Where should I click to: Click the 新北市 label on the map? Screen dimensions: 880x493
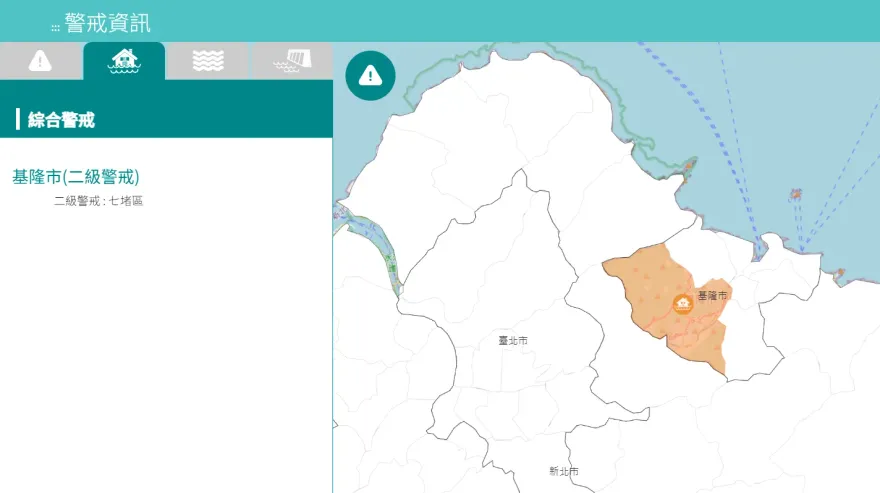pos(564,471)
